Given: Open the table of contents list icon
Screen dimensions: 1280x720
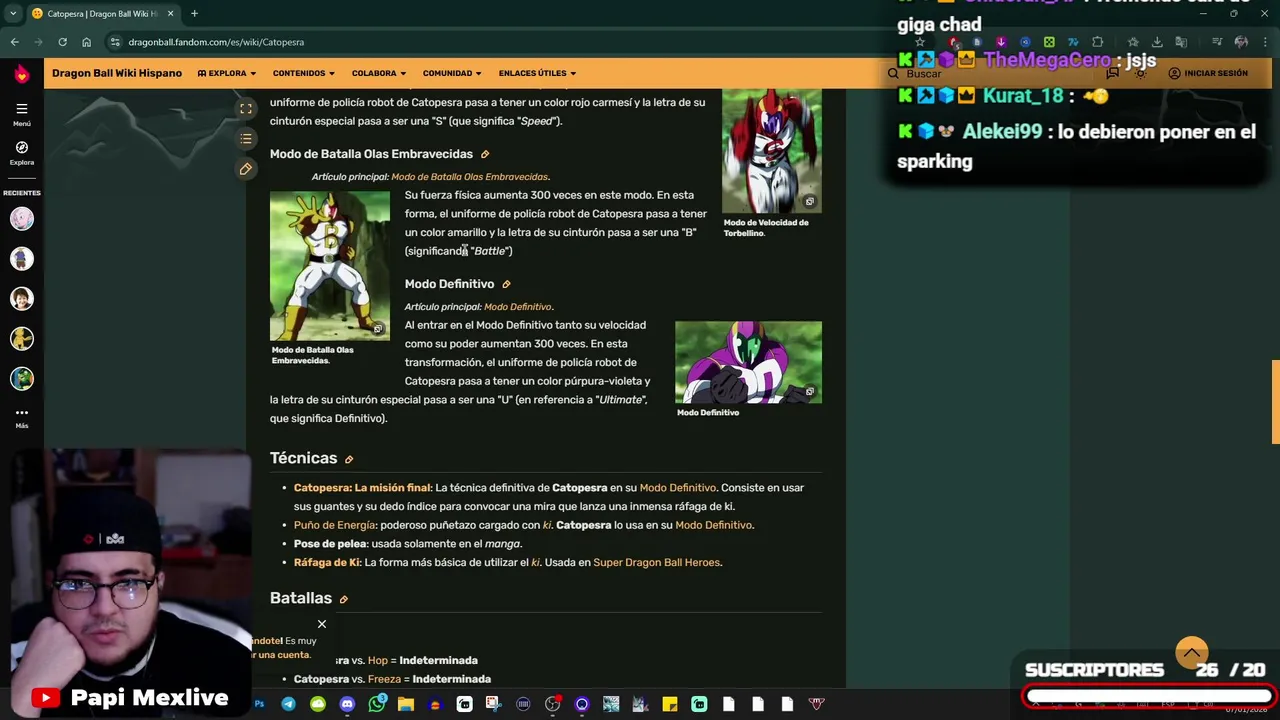Looking at the screenshot, I should [x=246, y=139].
